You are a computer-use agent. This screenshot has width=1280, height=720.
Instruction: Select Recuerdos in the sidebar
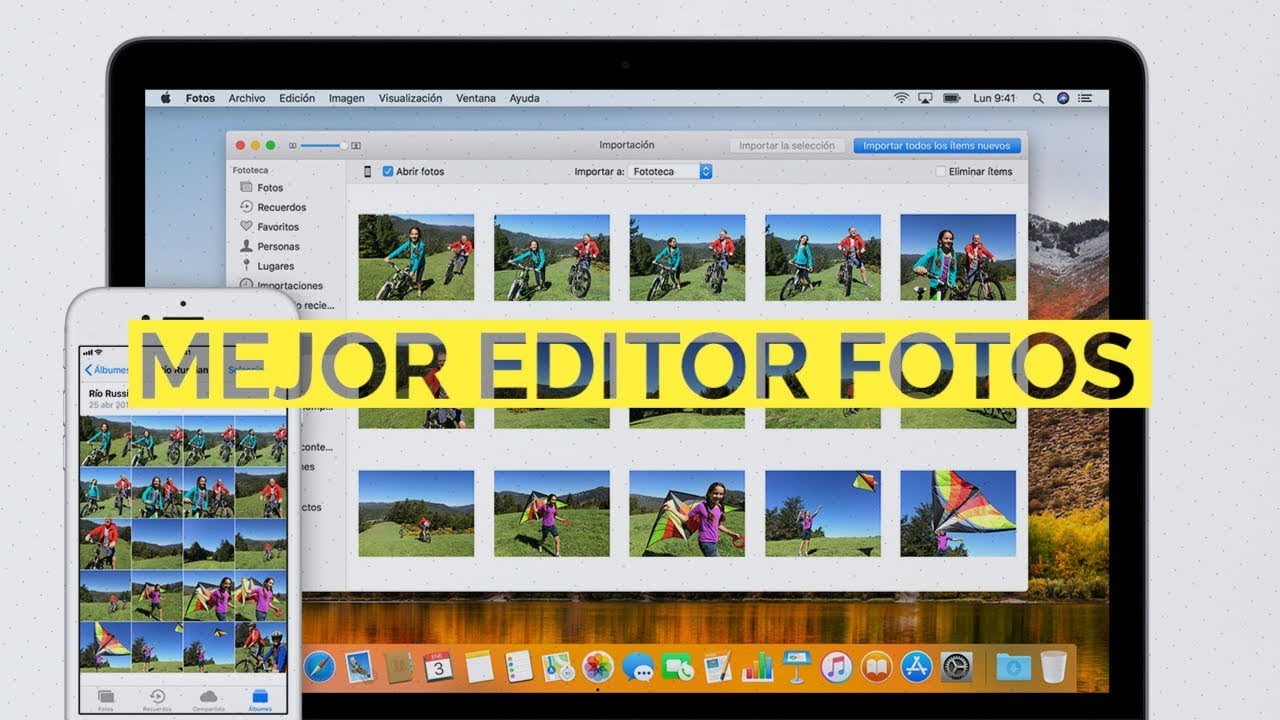tap(272, 207)
